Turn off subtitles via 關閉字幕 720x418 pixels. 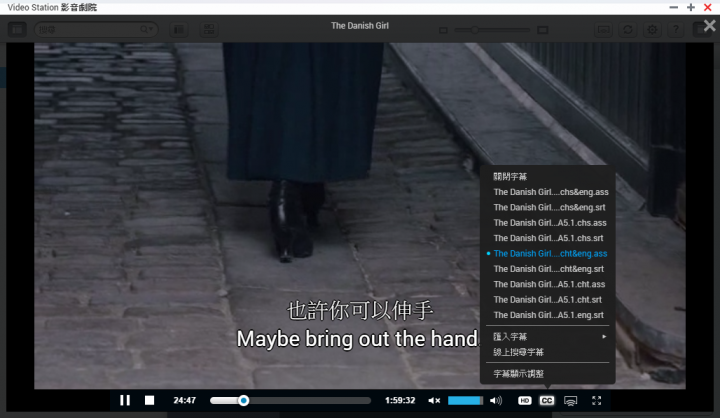click(510, 176)
